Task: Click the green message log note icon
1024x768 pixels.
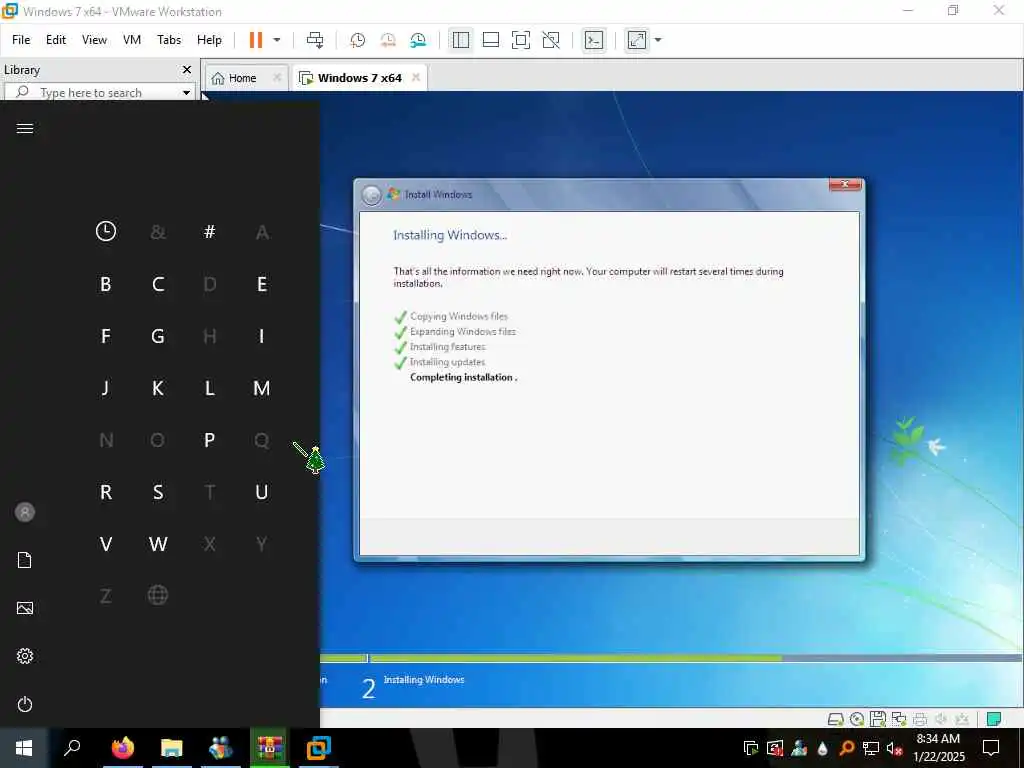Action: click(x=994, y=719)
